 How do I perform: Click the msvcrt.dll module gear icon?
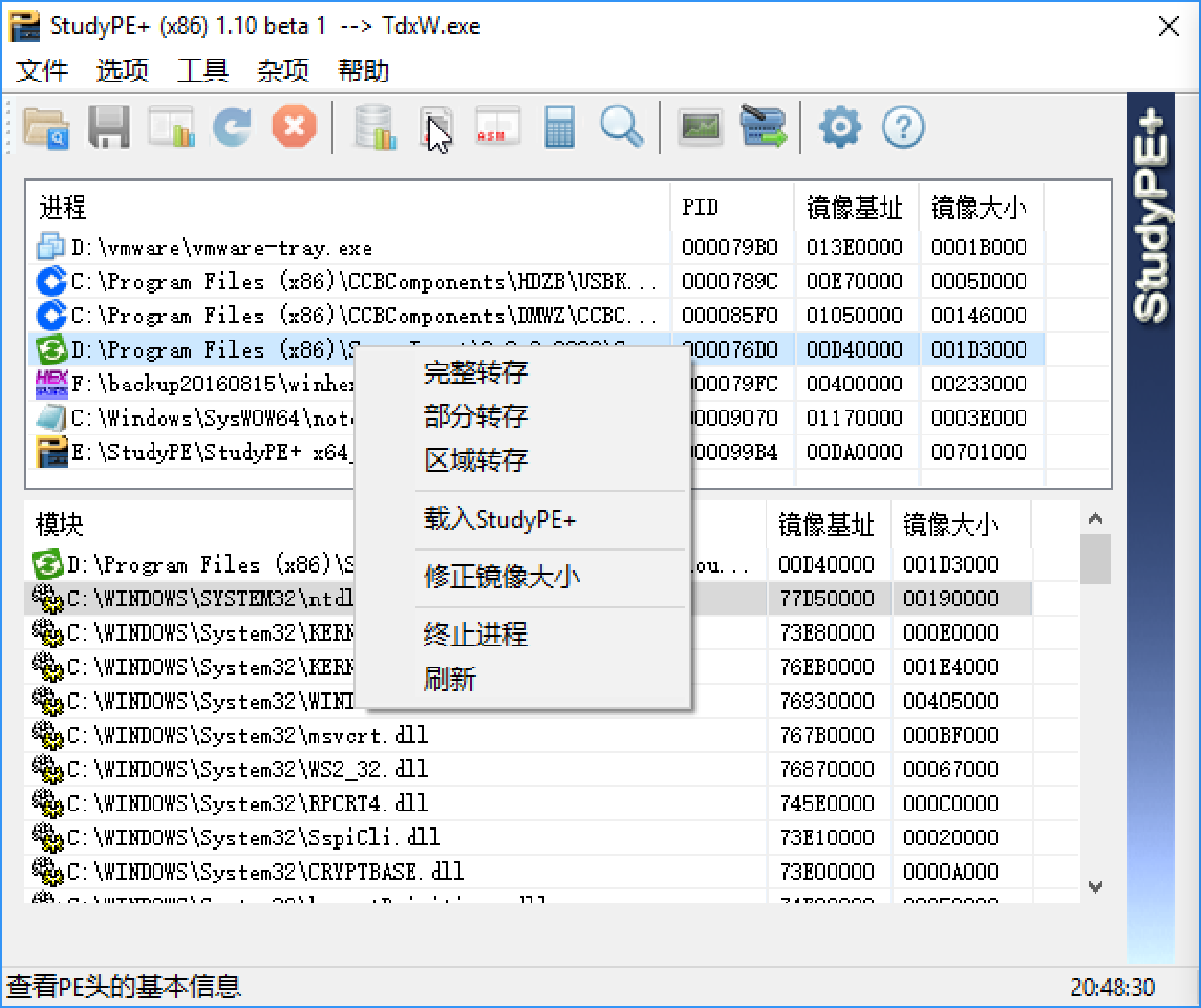point(48,734)
